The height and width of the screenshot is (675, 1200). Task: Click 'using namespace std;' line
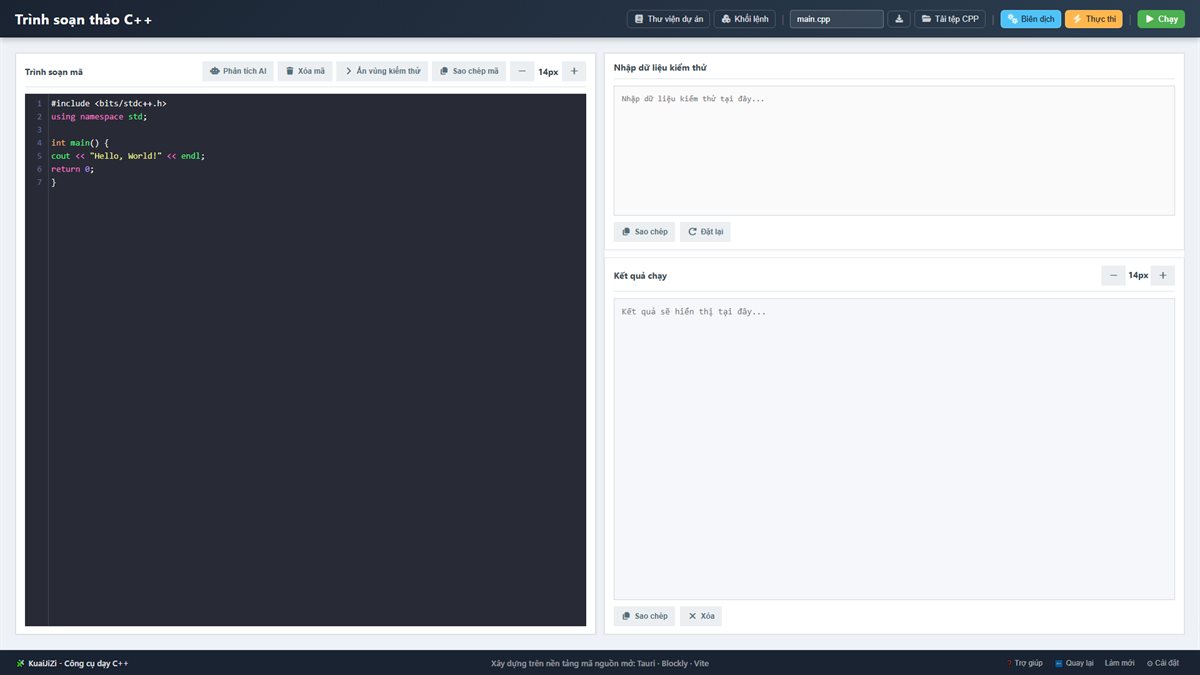click(x=99, y=116)
